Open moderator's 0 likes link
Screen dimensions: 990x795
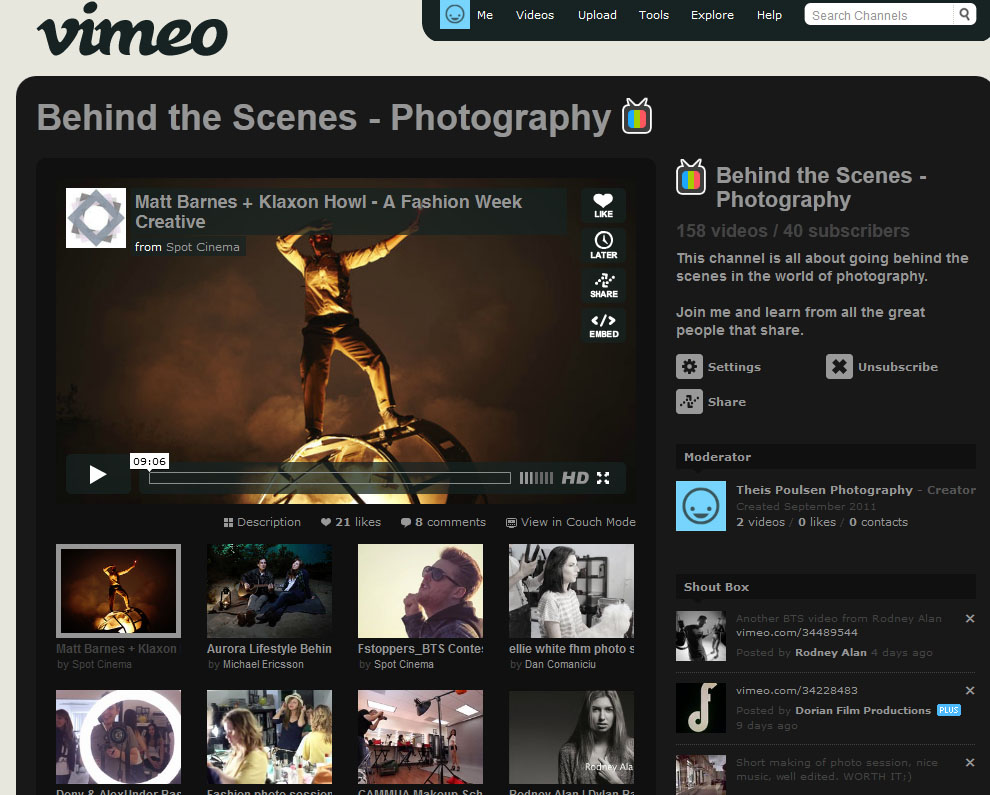point(817,522)
